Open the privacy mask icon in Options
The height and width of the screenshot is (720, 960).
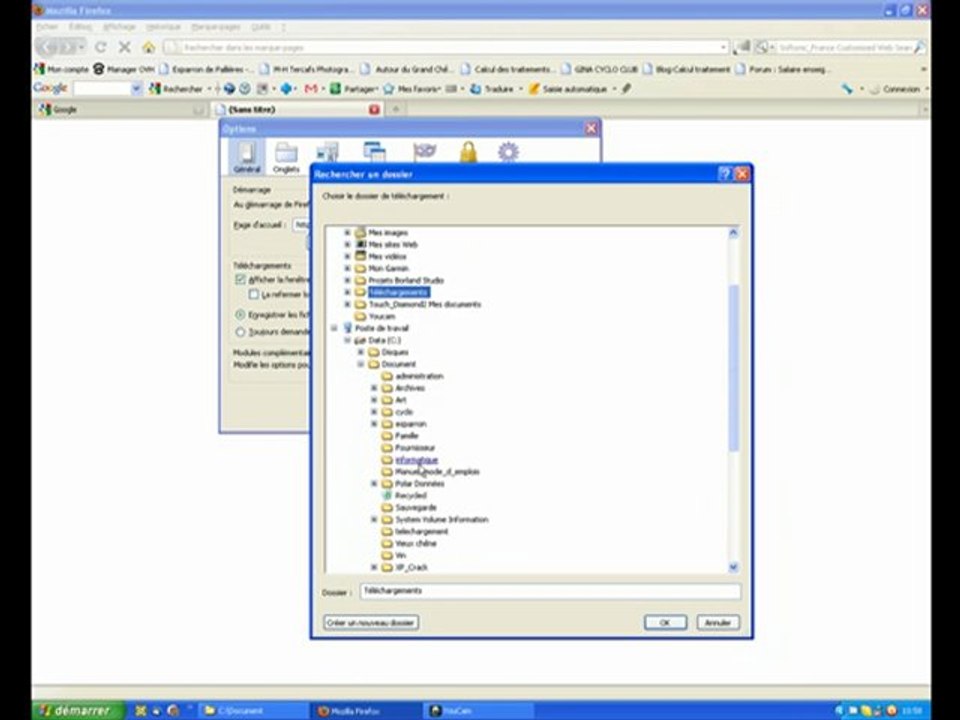pyautogui.click(x=424, y=151)
